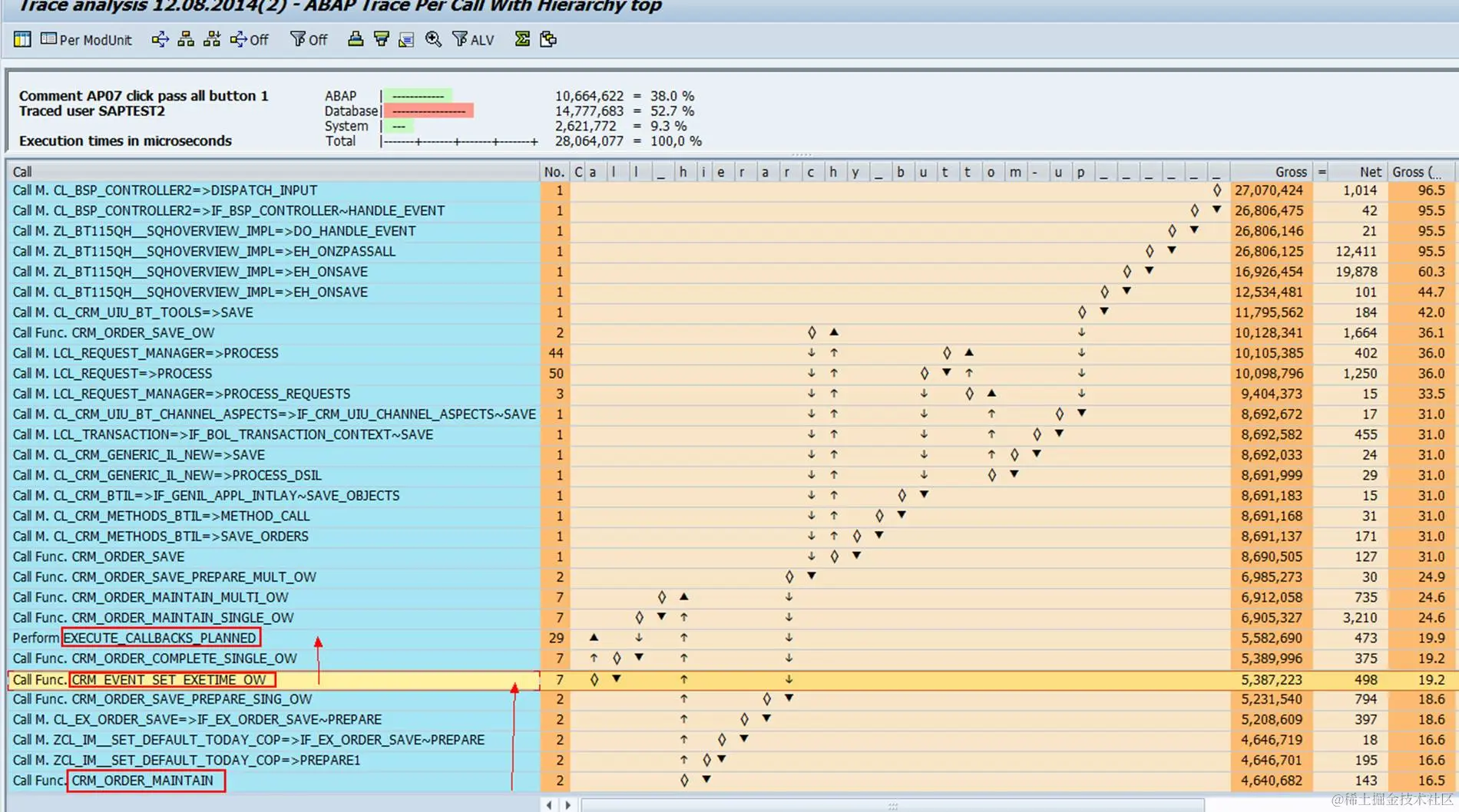The height and width of the screenshot is (812, 1459).
Task: Expand hierarchy triangle on HANDLE_EVENT row
Action: pyautogui.click(x=1216, y=210)
